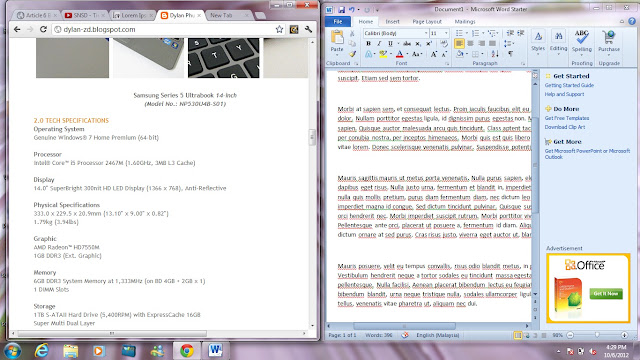The height and width of the screenshot is (360, 640).
Task: Switch to Print Layout view in status bar
Action: 518,335
